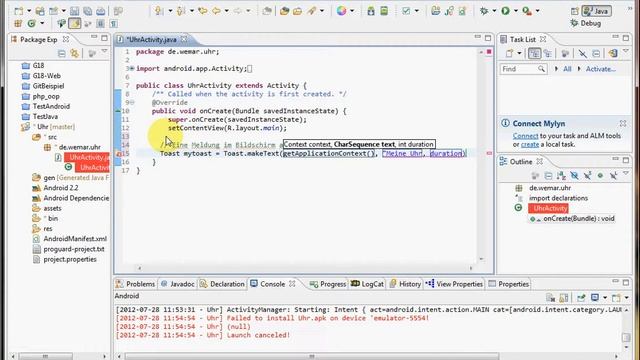Click the color wheel toolbar icon

(342, 11)
